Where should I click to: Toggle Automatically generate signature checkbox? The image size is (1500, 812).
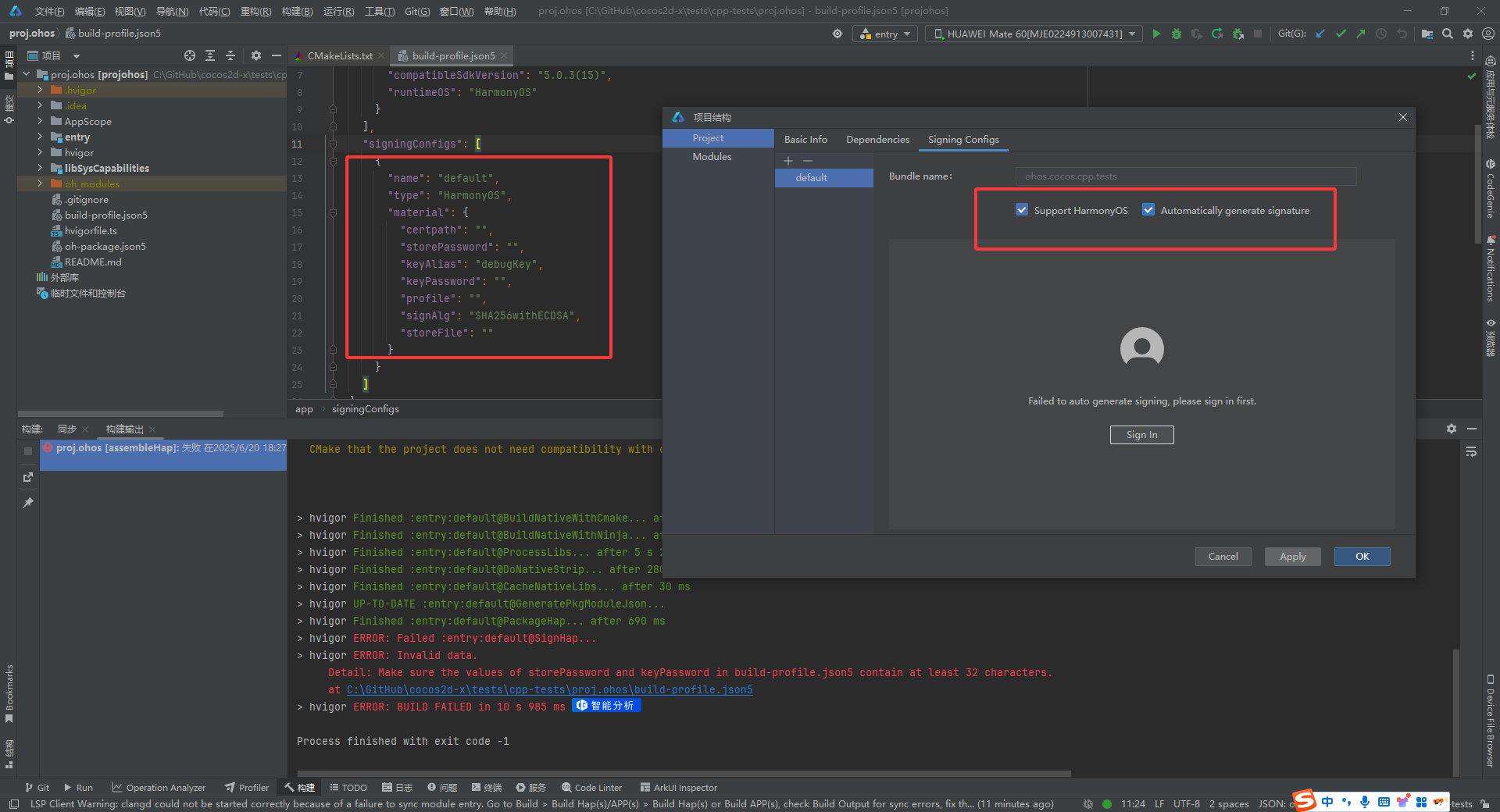click(x=1148, y=210)
